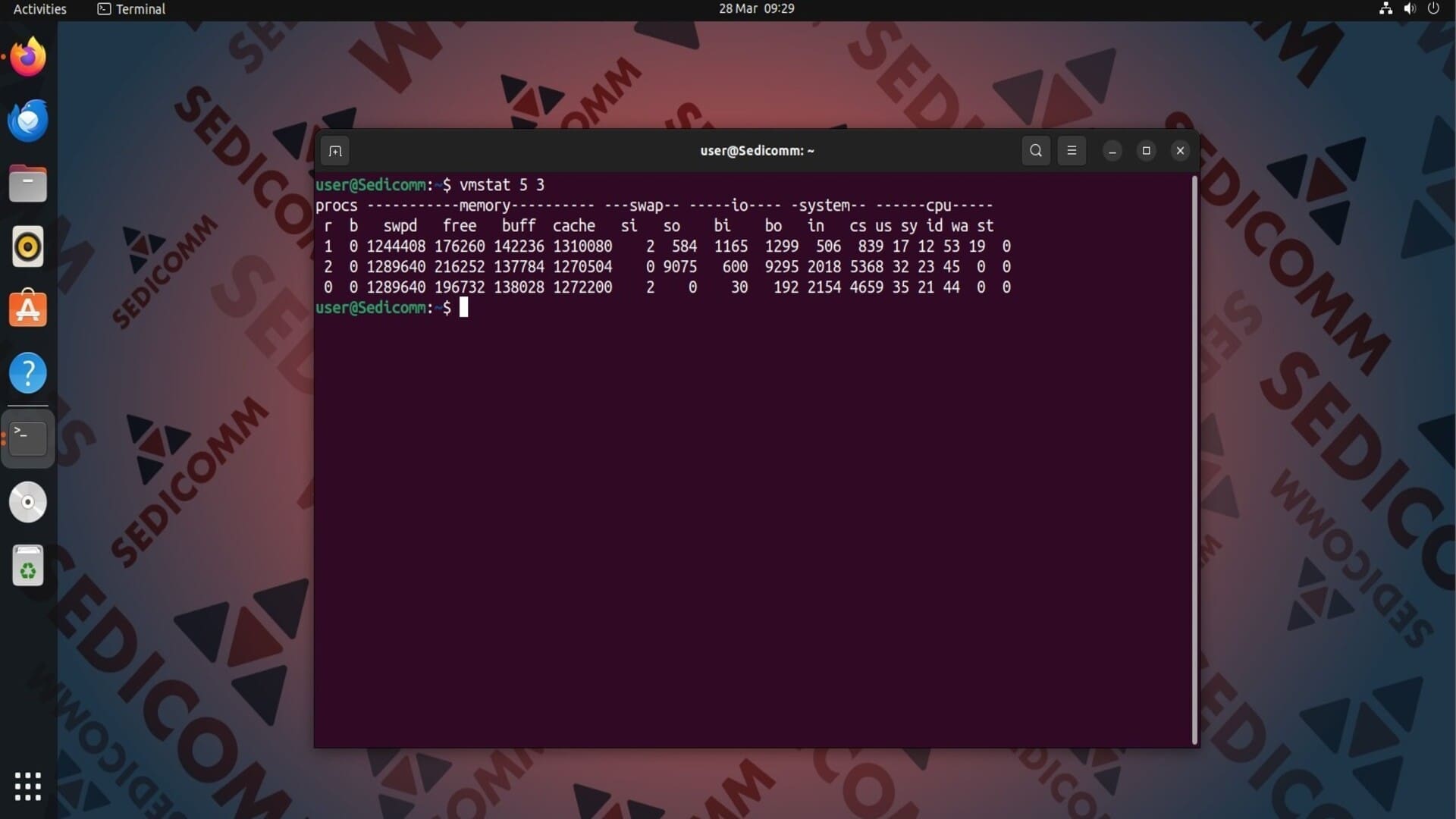Open the mounted disc drive

[x=28, y=502]
